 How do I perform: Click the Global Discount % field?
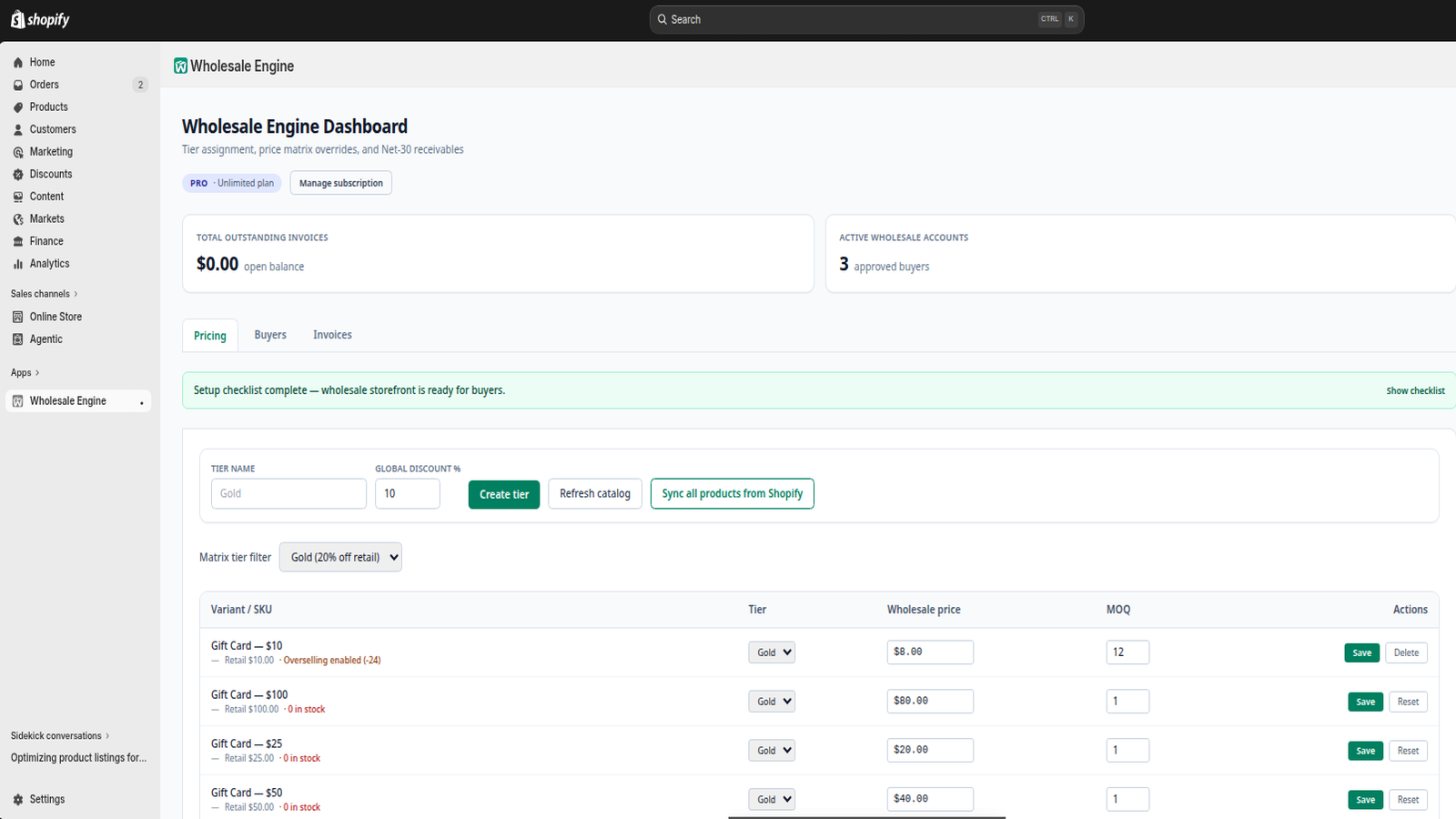pyautogui.click(x=408, y=493)
